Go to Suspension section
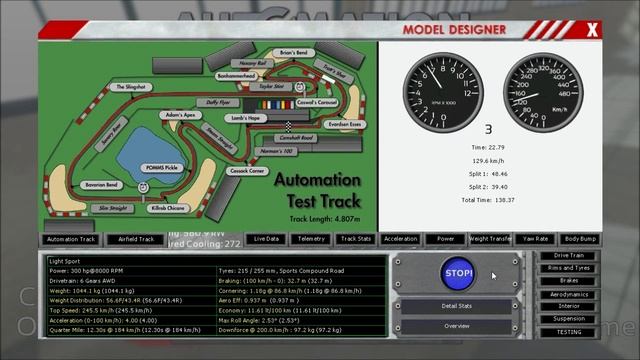Screen dimensions: 640x360 (x=569, y=319)
